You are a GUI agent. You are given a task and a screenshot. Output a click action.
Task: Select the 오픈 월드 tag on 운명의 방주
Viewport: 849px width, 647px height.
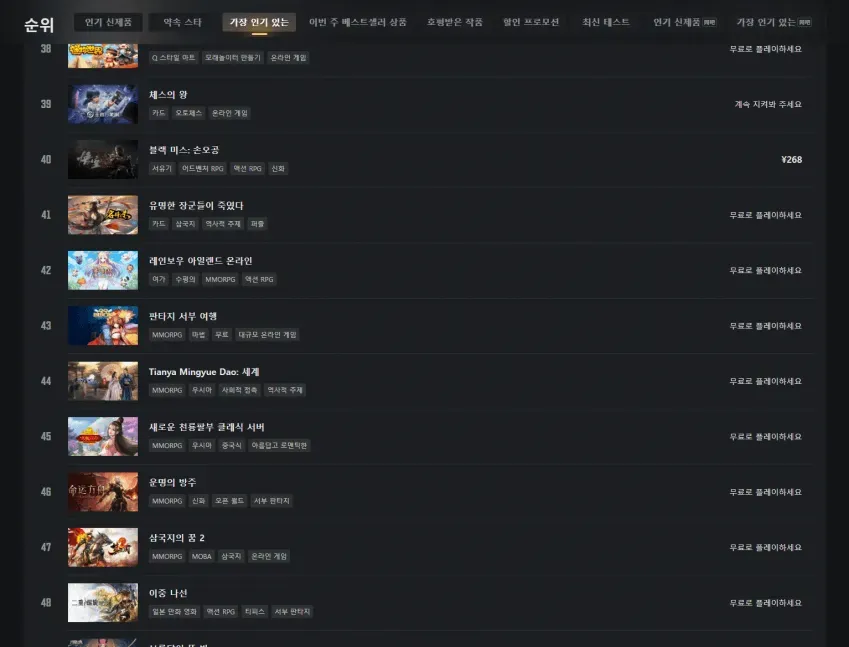pos(230,501)
